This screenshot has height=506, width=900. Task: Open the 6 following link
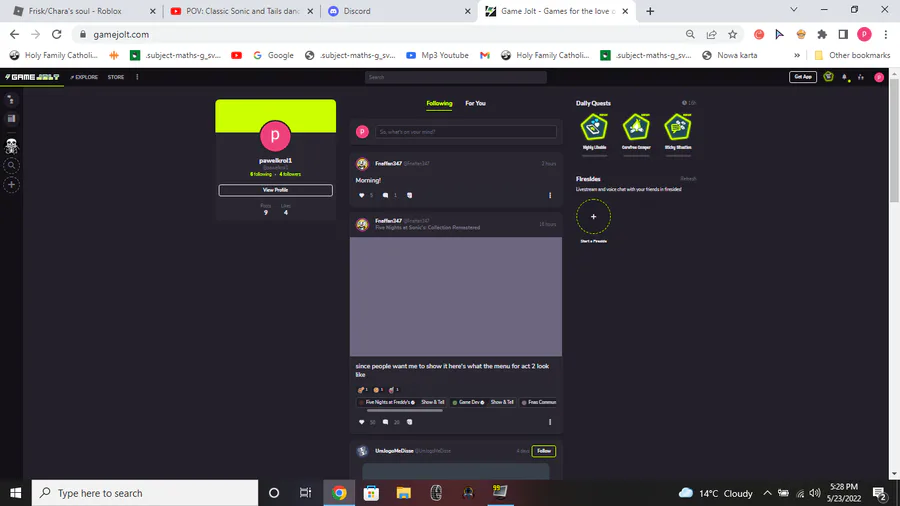pos(261,174)
